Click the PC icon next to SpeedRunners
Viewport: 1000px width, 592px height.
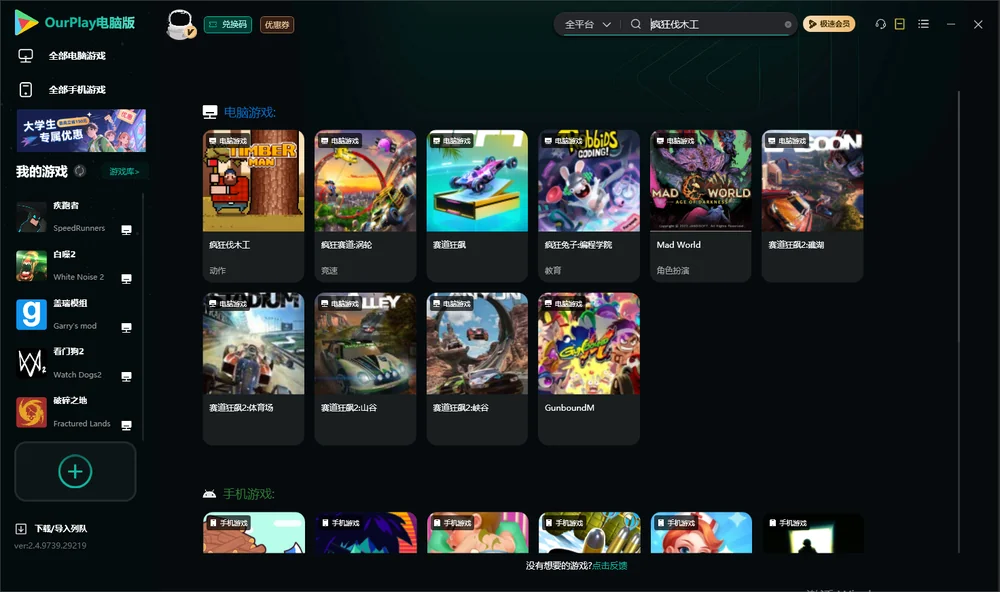click(126, 230)
